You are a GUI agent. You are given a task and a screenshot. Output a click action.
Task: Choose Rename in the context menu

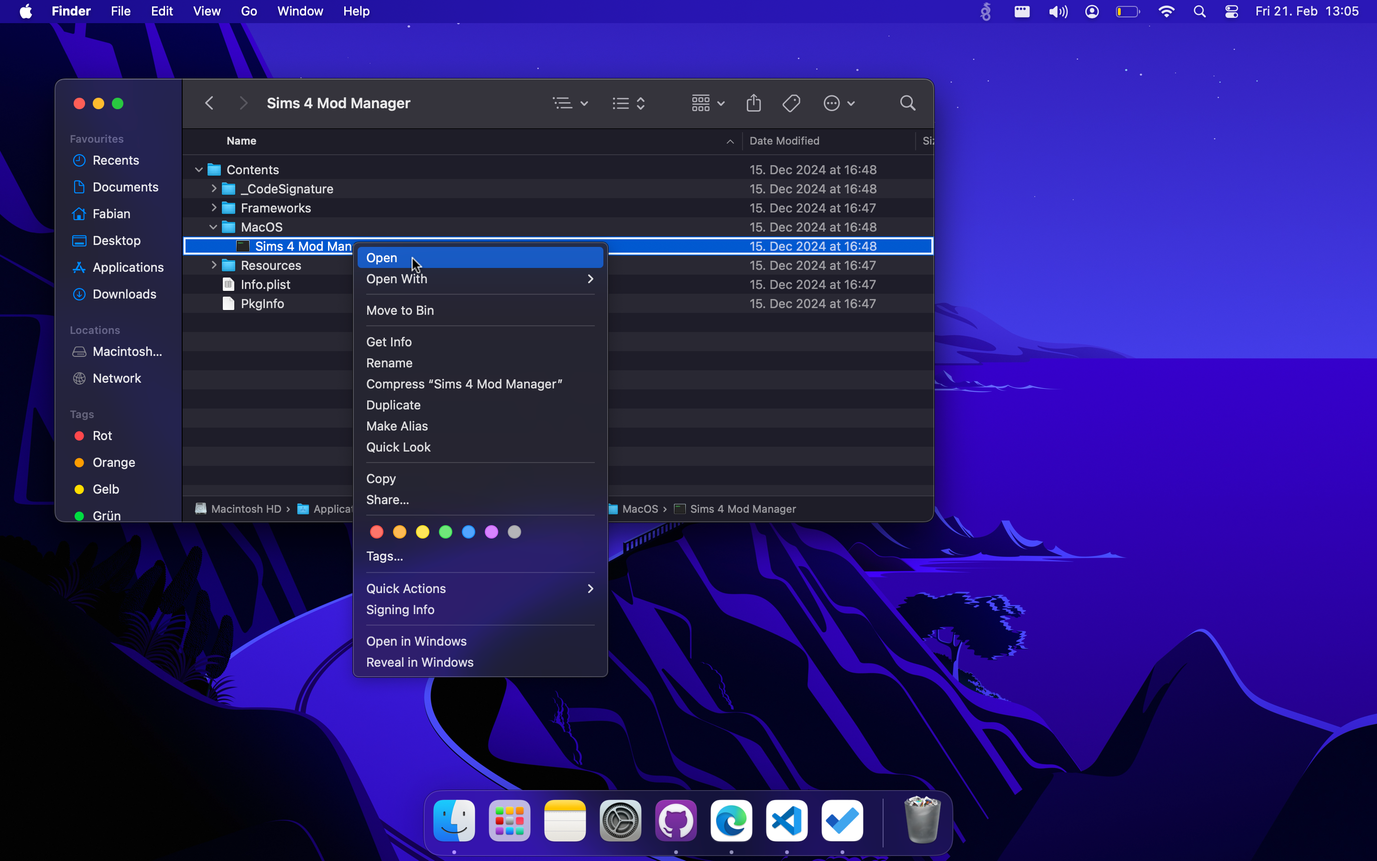pos(480,363)
